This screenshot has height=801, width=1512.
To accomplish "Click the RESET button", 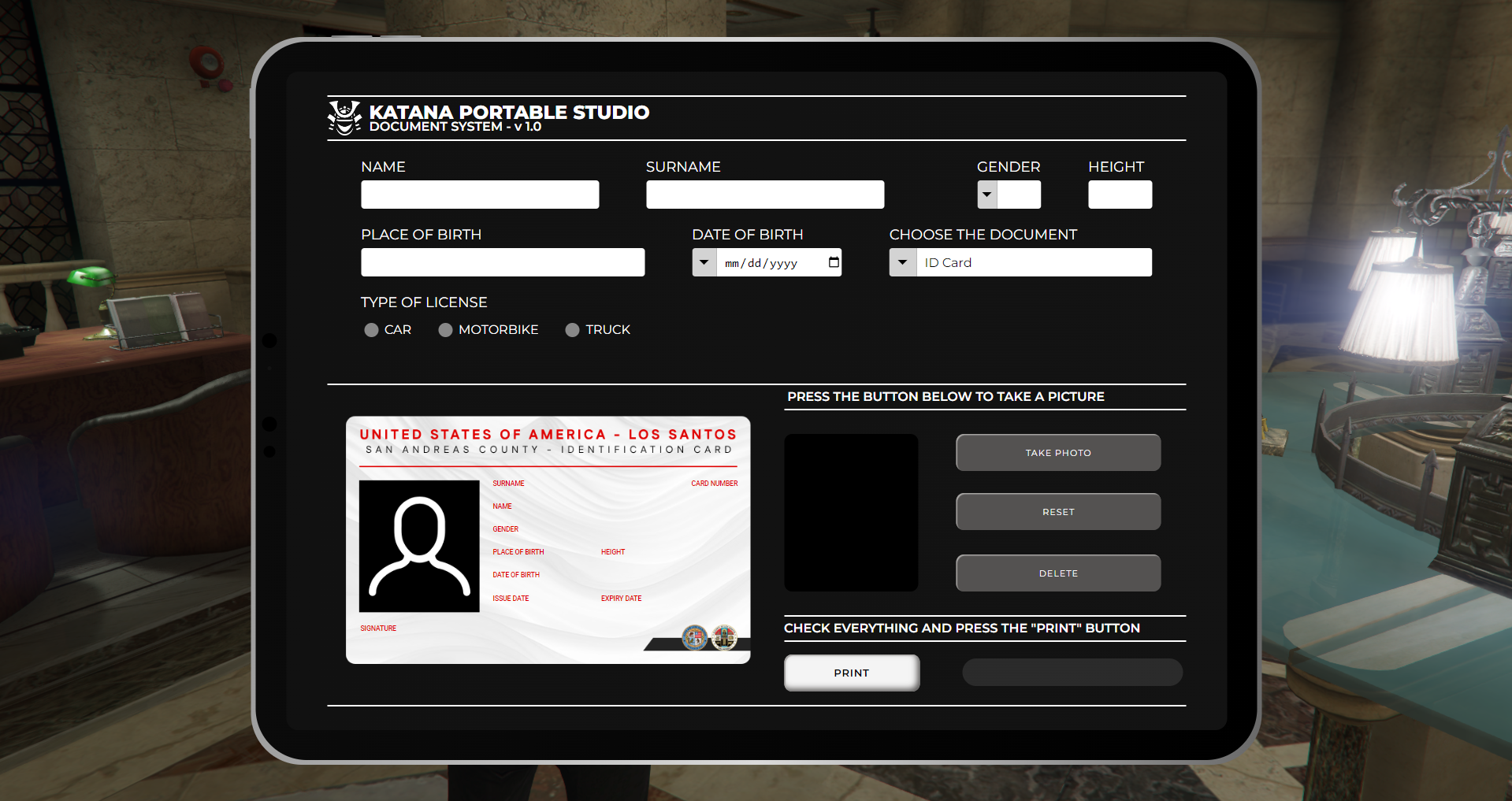I will click(1057, 512).
